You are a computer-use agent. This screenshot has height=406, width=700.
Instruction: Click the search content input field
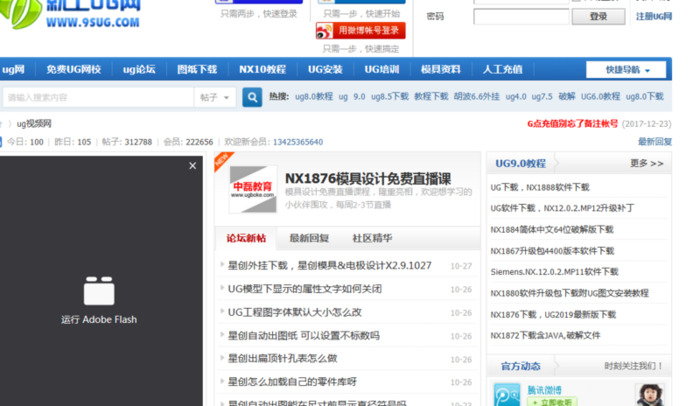pos(98,97)
